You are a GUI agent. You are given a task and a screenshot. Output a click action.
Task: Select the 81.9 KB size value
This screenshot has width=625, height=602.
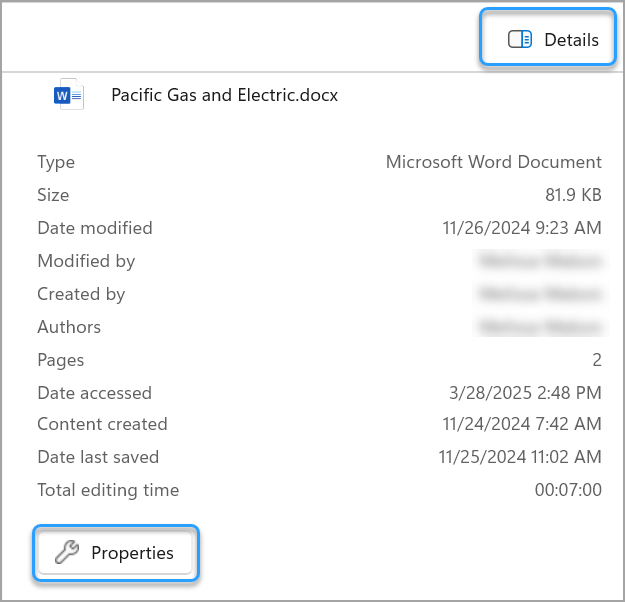(573, 195)
